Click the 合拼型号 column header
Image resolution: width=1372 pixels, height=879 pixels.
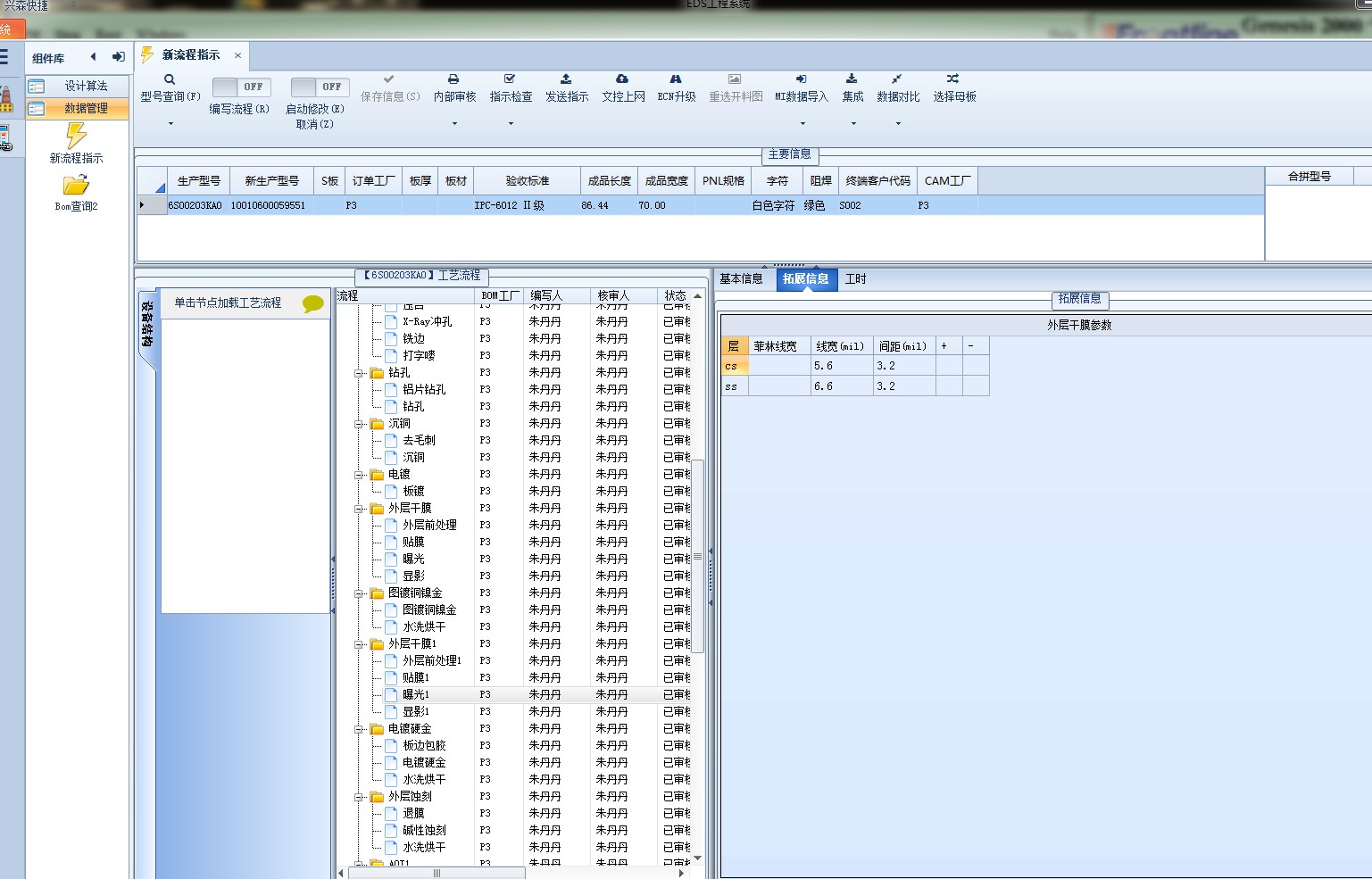[1309, 177]
